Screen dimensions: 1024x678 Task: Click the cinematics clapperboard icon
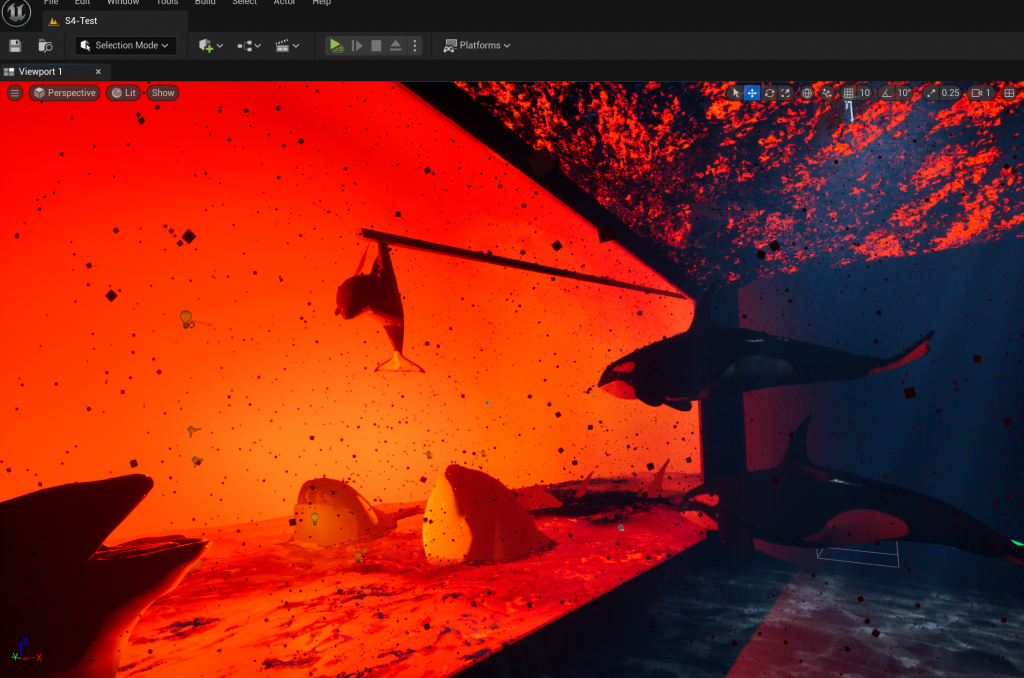(x=282, y=45)
